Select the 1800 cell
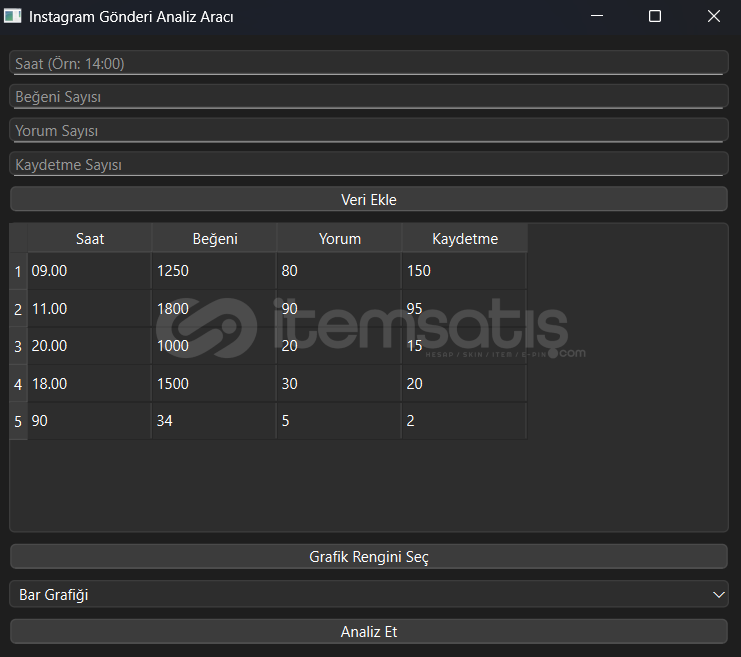The height and width of the screenshot is (657, 741). (x=215, y=309)
